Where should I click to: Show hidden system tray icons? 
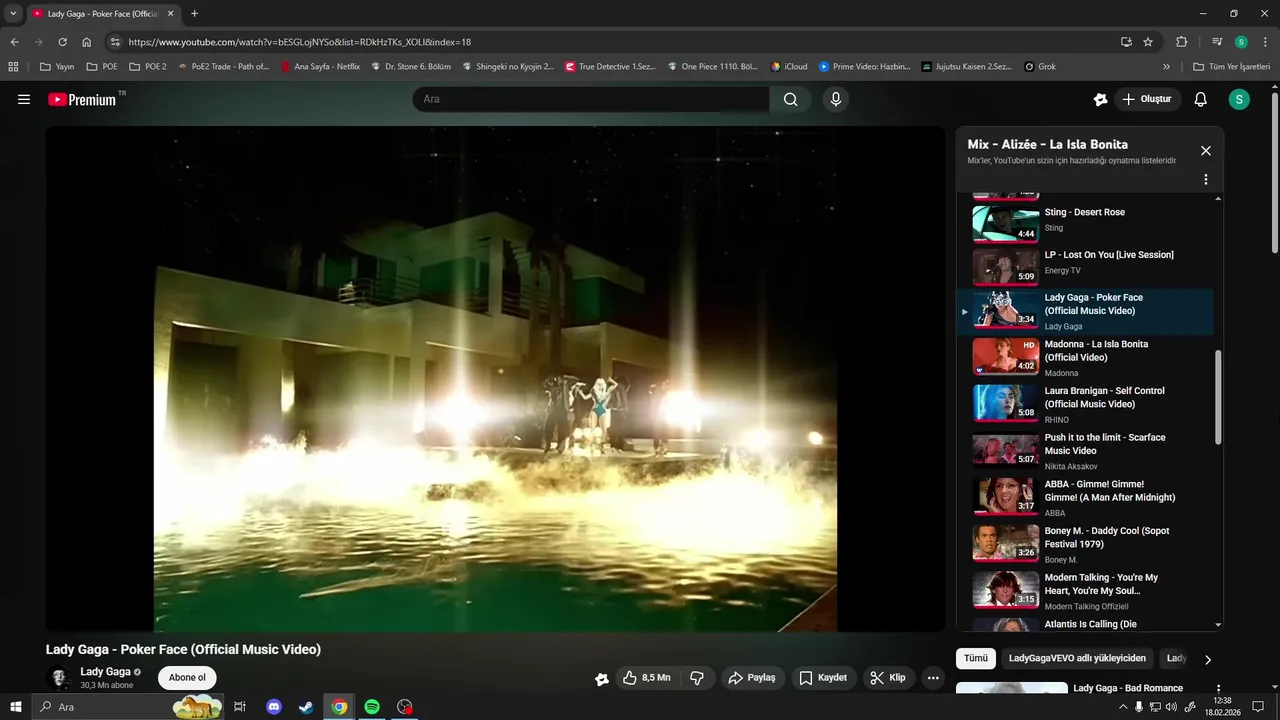coord(1123,707)
